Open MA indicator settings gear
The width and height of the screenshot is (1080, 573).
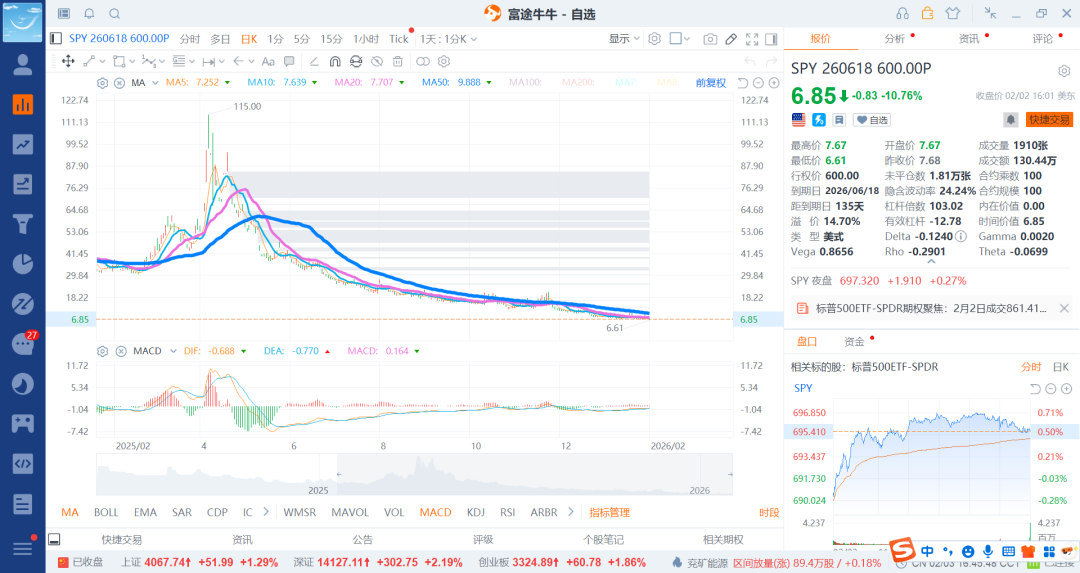(x=102, y=83)
